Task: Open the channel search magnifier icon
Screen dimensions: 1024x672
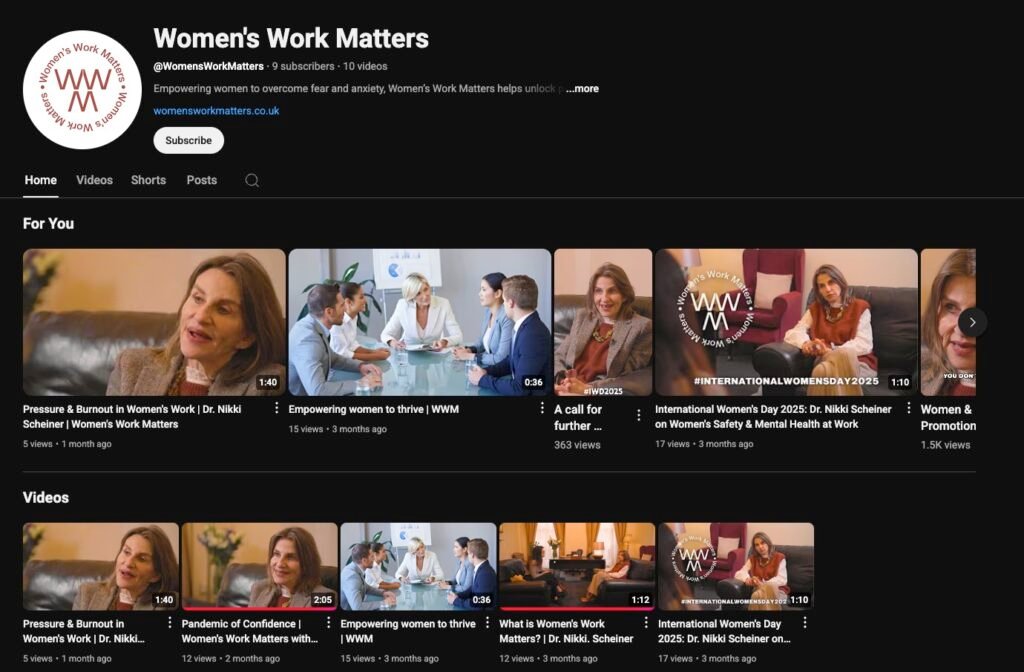Action: tap(252, 180)
